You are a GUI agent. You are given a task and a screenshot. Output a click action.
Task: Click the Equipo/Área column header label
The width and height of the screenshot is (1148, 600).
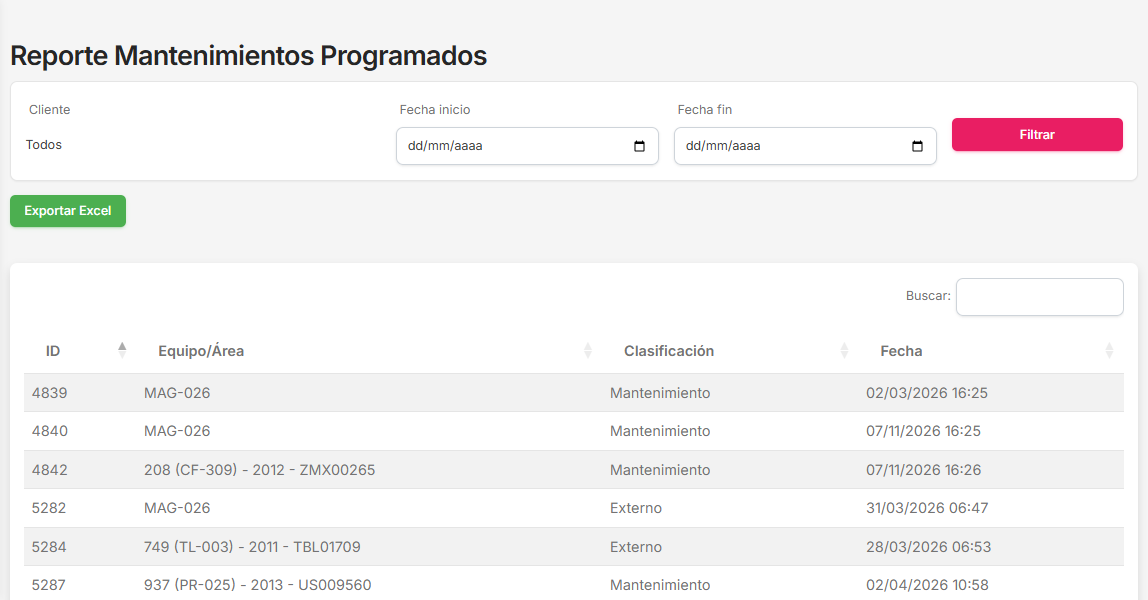point(201,351)
